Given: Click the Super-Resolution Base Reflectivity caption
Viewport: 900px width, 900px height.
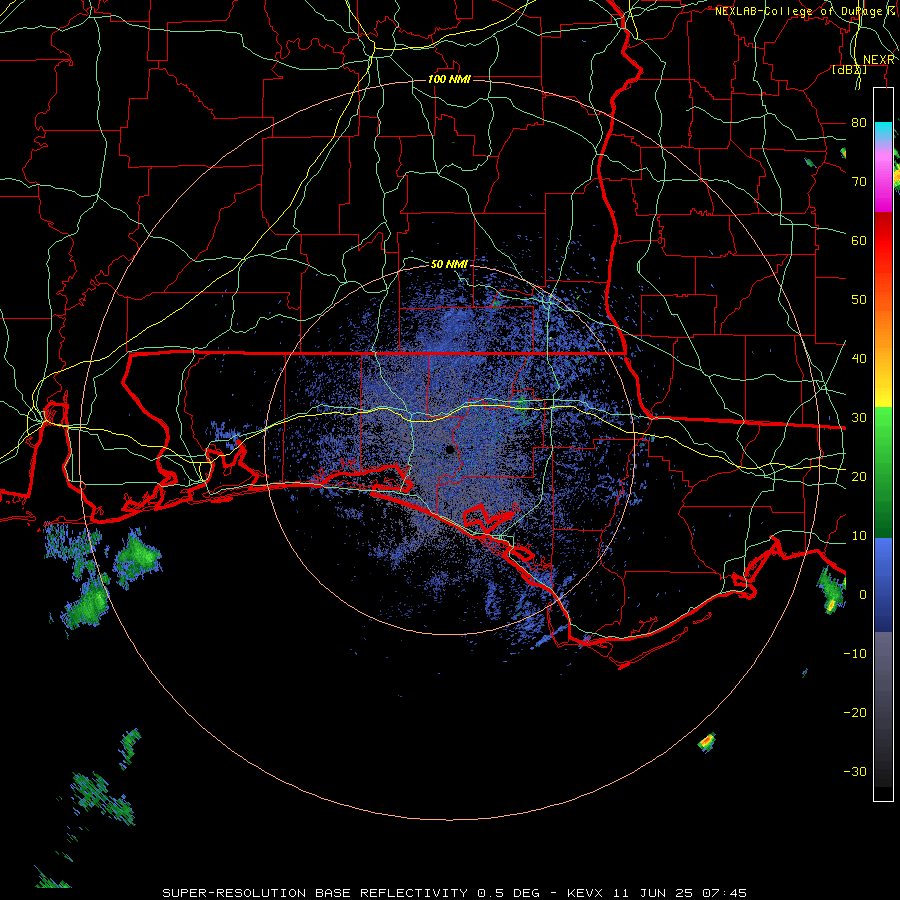Looking at the screenshot, I should (x=315, y=893).
